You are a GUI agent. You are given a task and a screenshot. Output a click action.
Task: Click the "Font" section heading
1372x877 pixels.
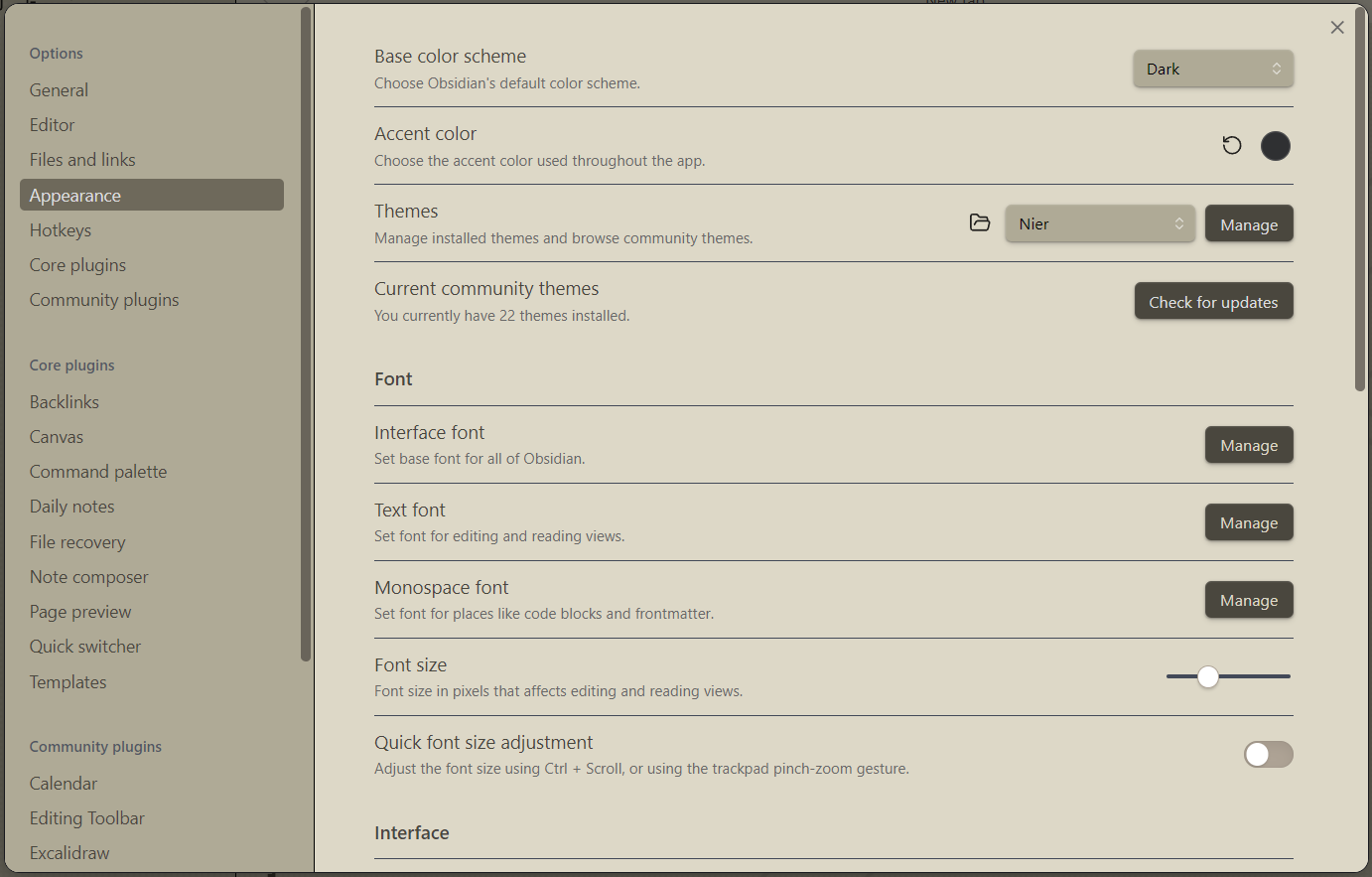click(393, 378)
